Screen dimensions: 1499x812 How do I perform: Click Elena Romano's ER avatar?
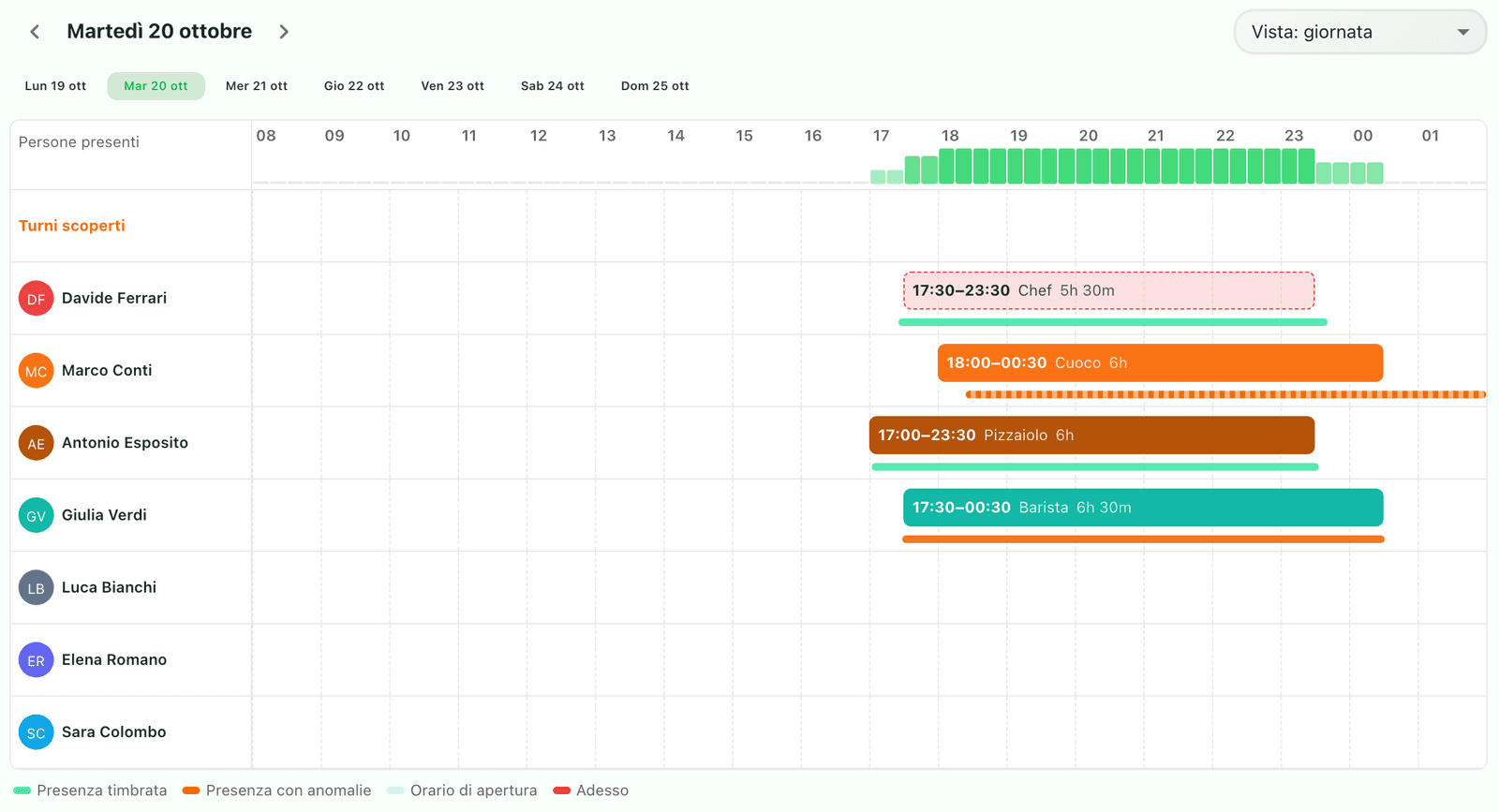pyautogui.click(x=36, y=660)
